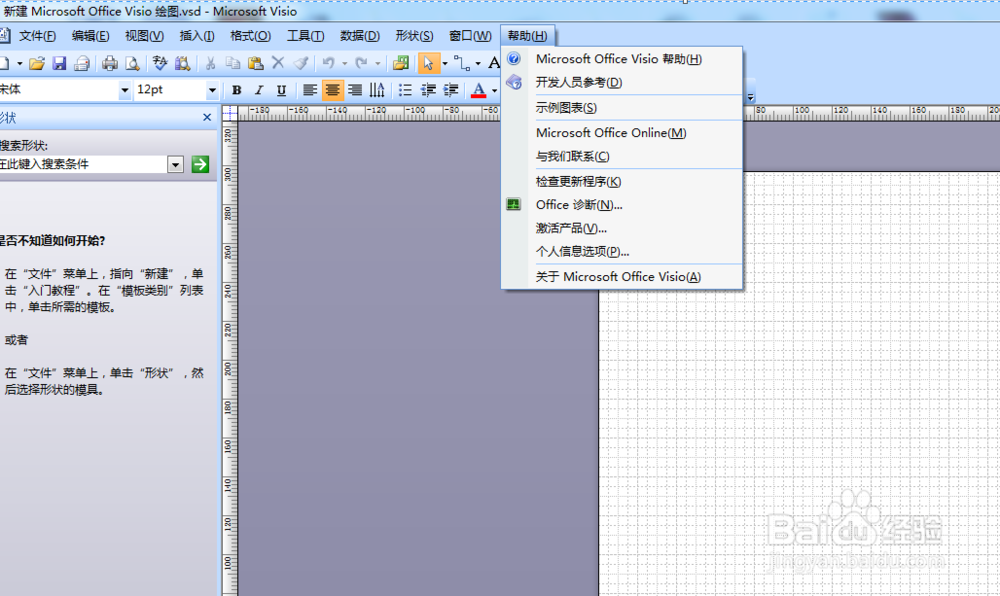Screen dimensions: 1000x596
Task: Select the Format Painter brush
Action: pos(301,63)
